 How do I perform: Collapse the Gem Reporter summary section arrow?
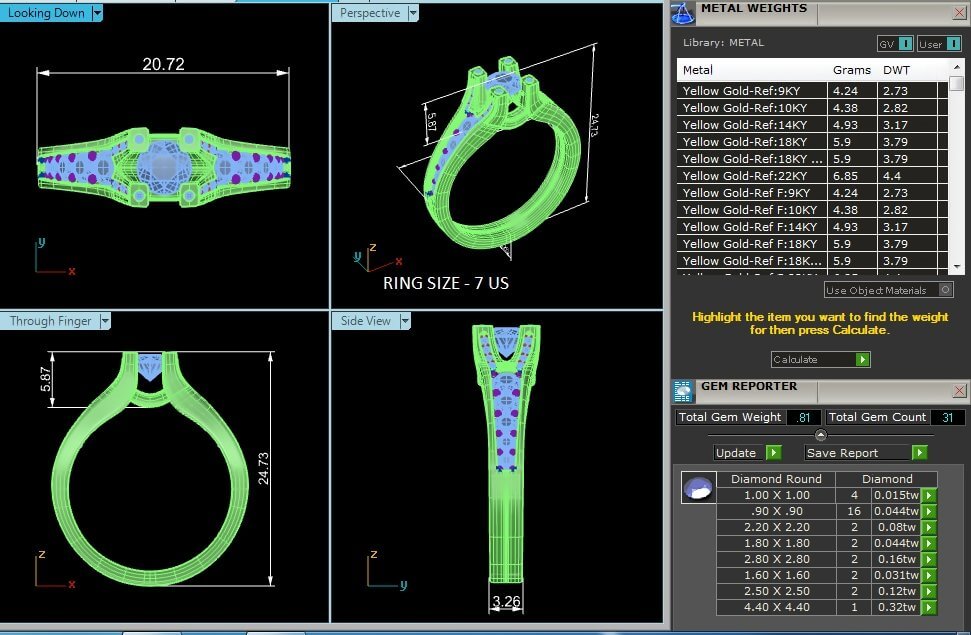820,435
